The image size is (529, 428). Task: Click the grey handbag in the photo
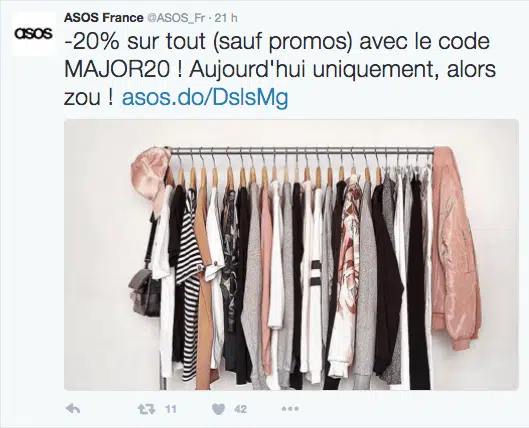pos(145,292)
